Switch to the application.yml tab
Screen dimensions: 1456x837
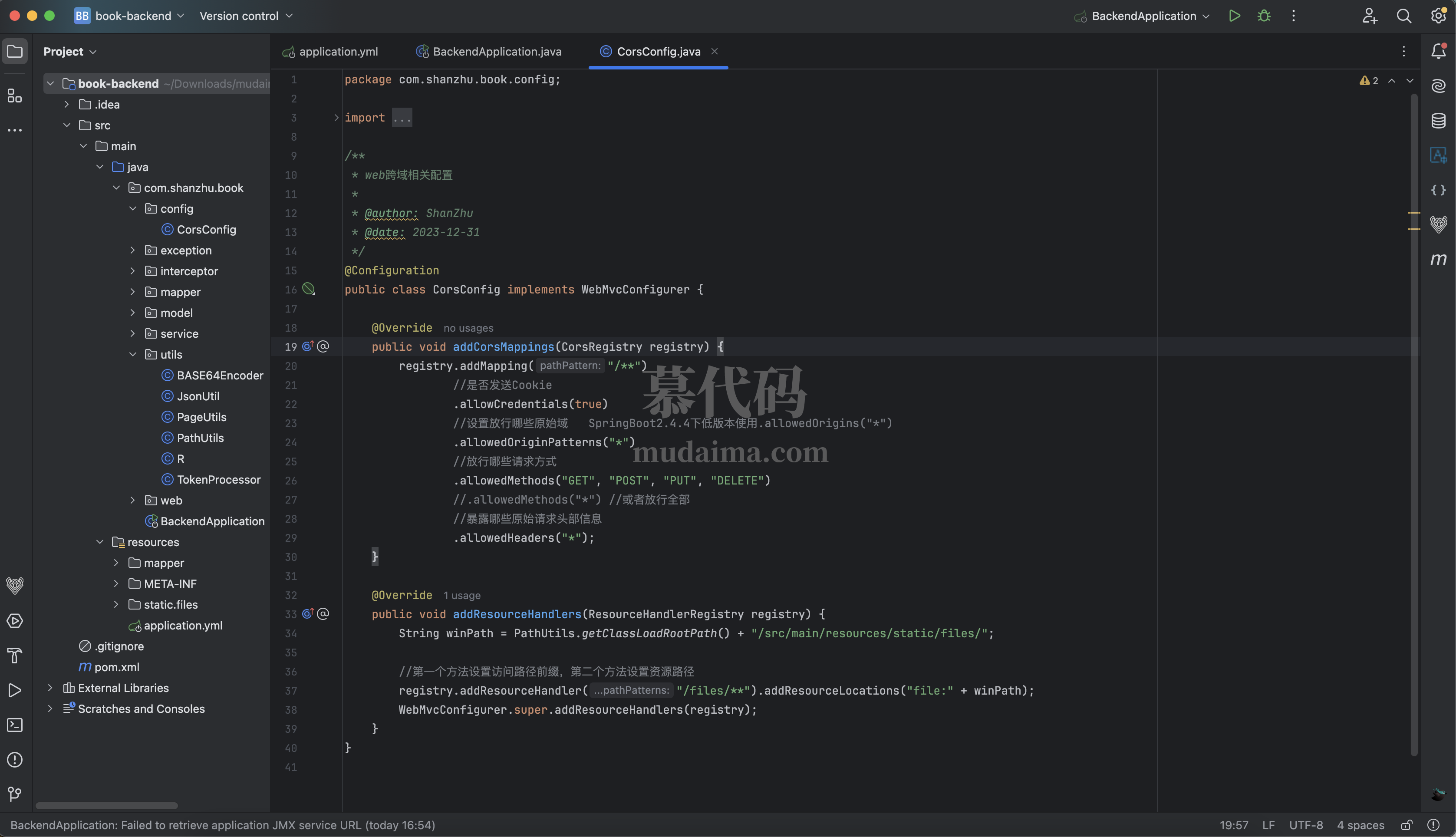pyautogui.click(x=338, y=51)
